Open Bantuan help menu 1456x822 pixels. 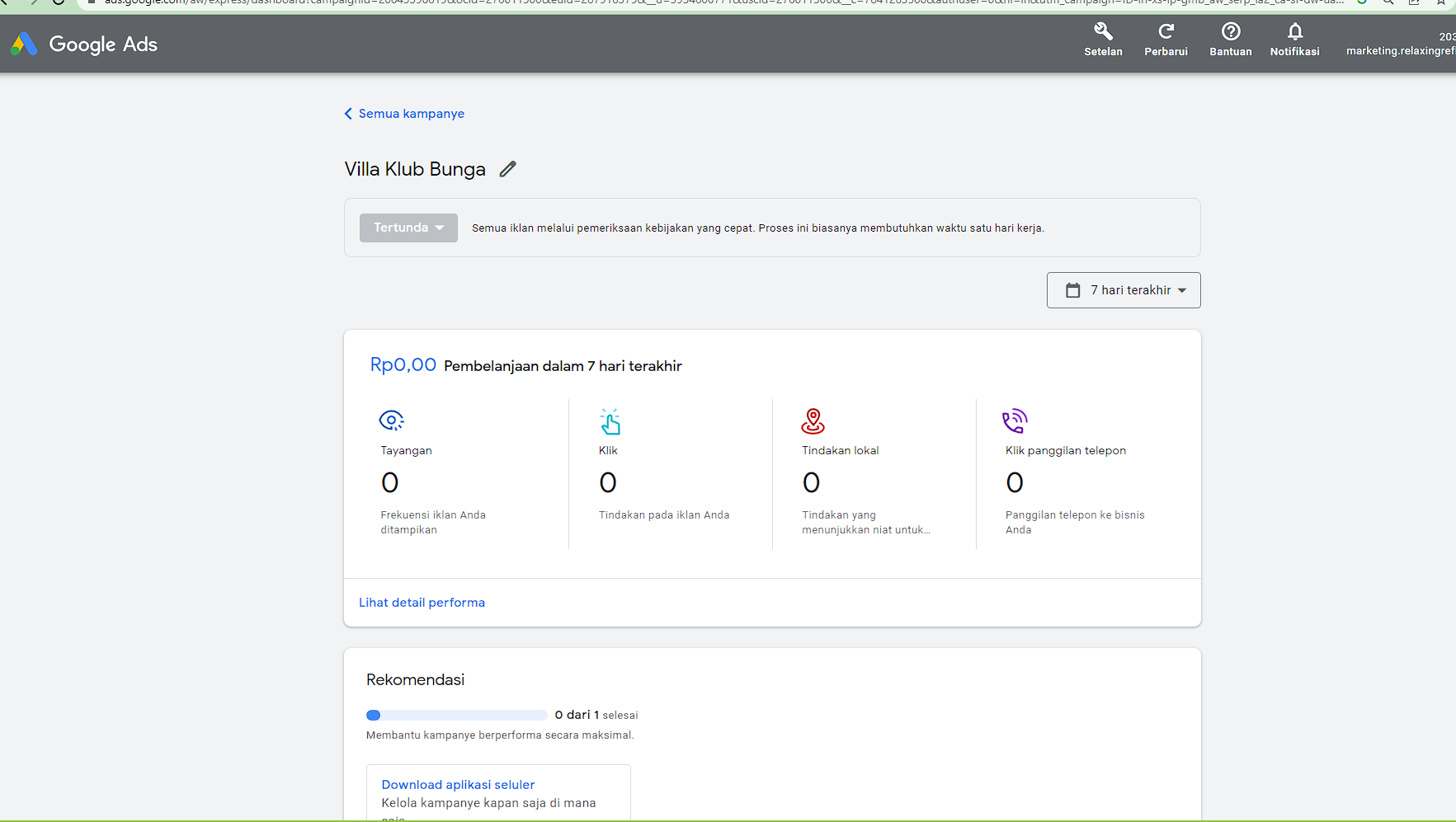pyautogui.click(x=1230, y=40)
